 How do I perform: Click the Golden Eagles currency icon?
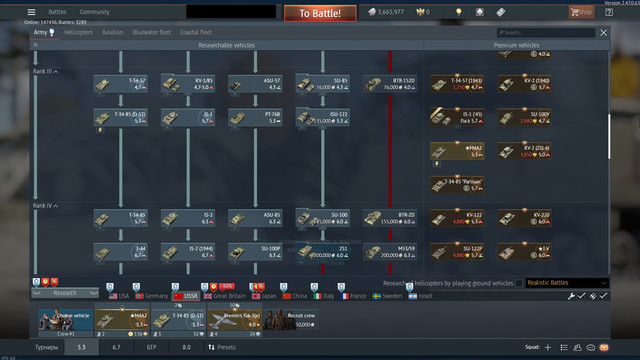pos(420,12)
